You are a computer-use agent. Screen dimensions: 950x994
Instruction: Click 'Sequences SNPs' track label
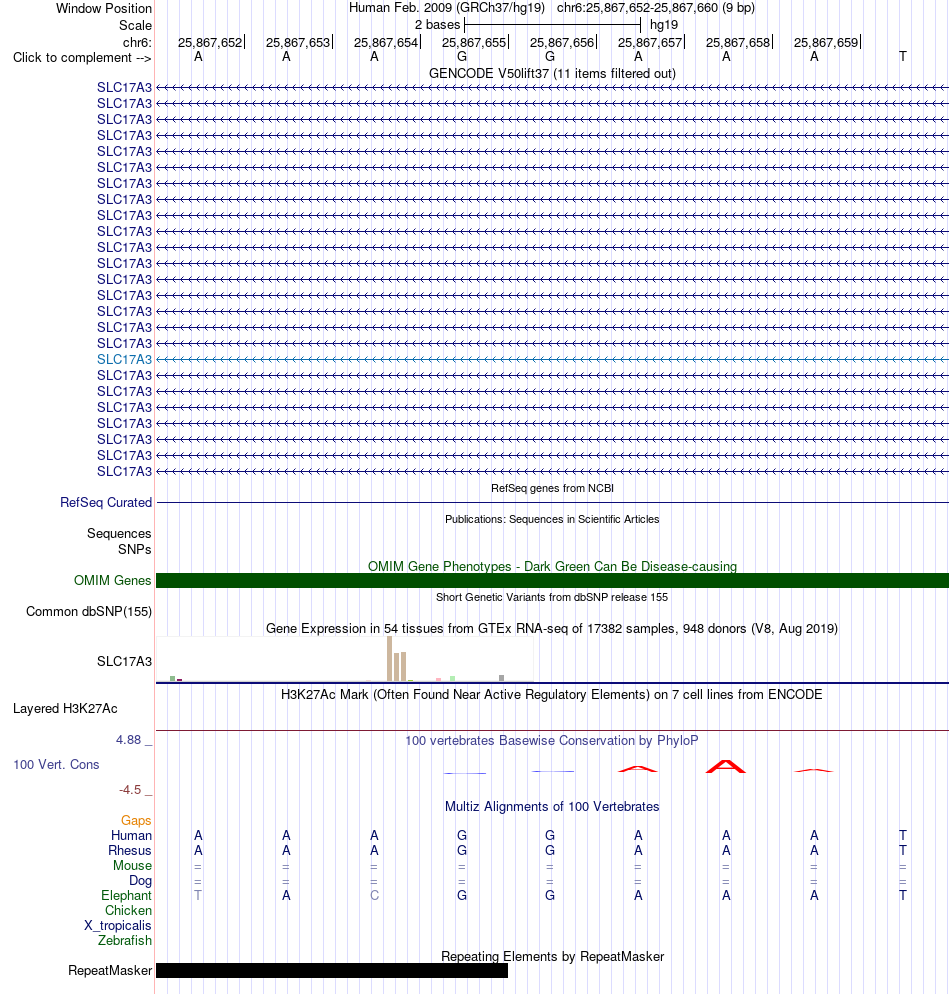point(119,541)
